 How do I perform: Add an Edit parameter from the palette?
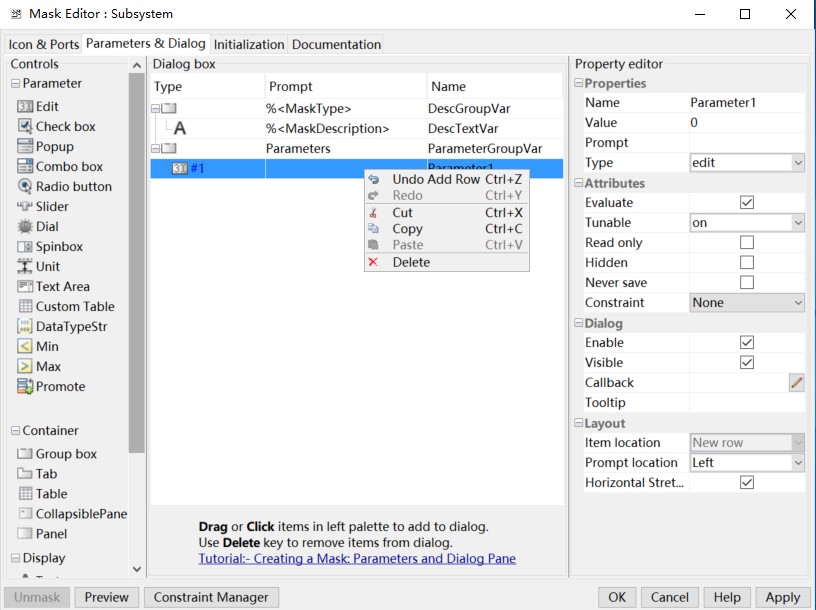pos(38,106)
